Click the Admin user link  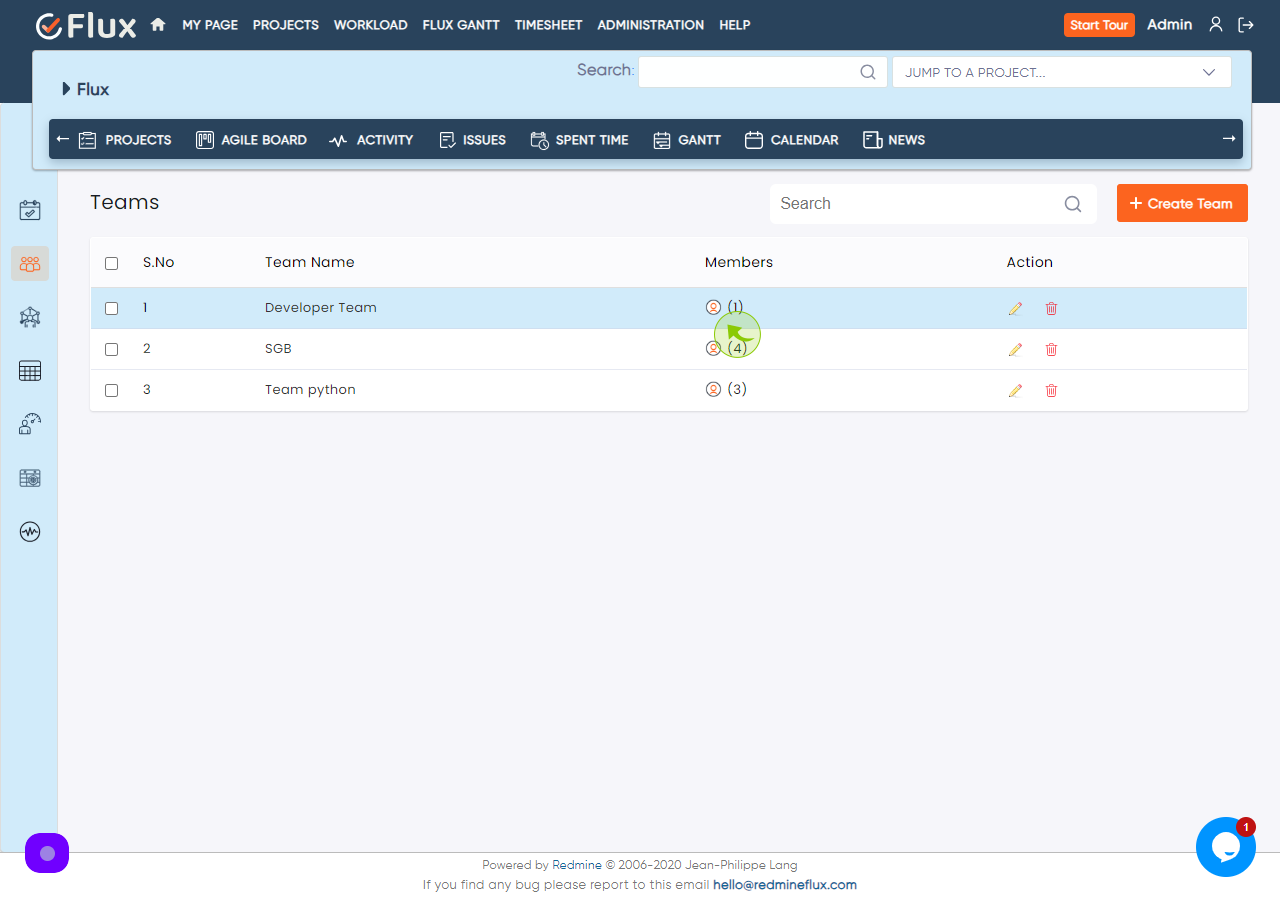[x=1169, y=25]
